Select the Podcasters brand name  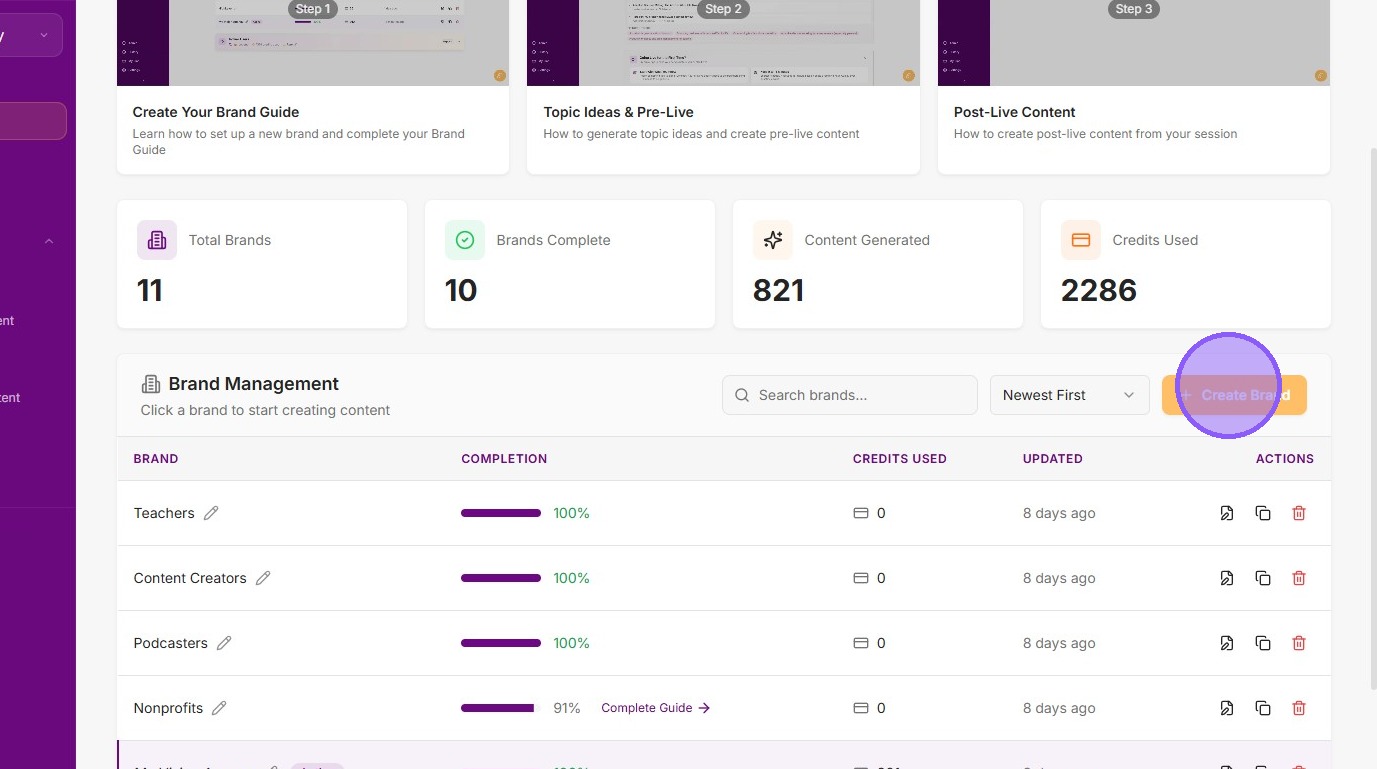(x=171, y=643)
